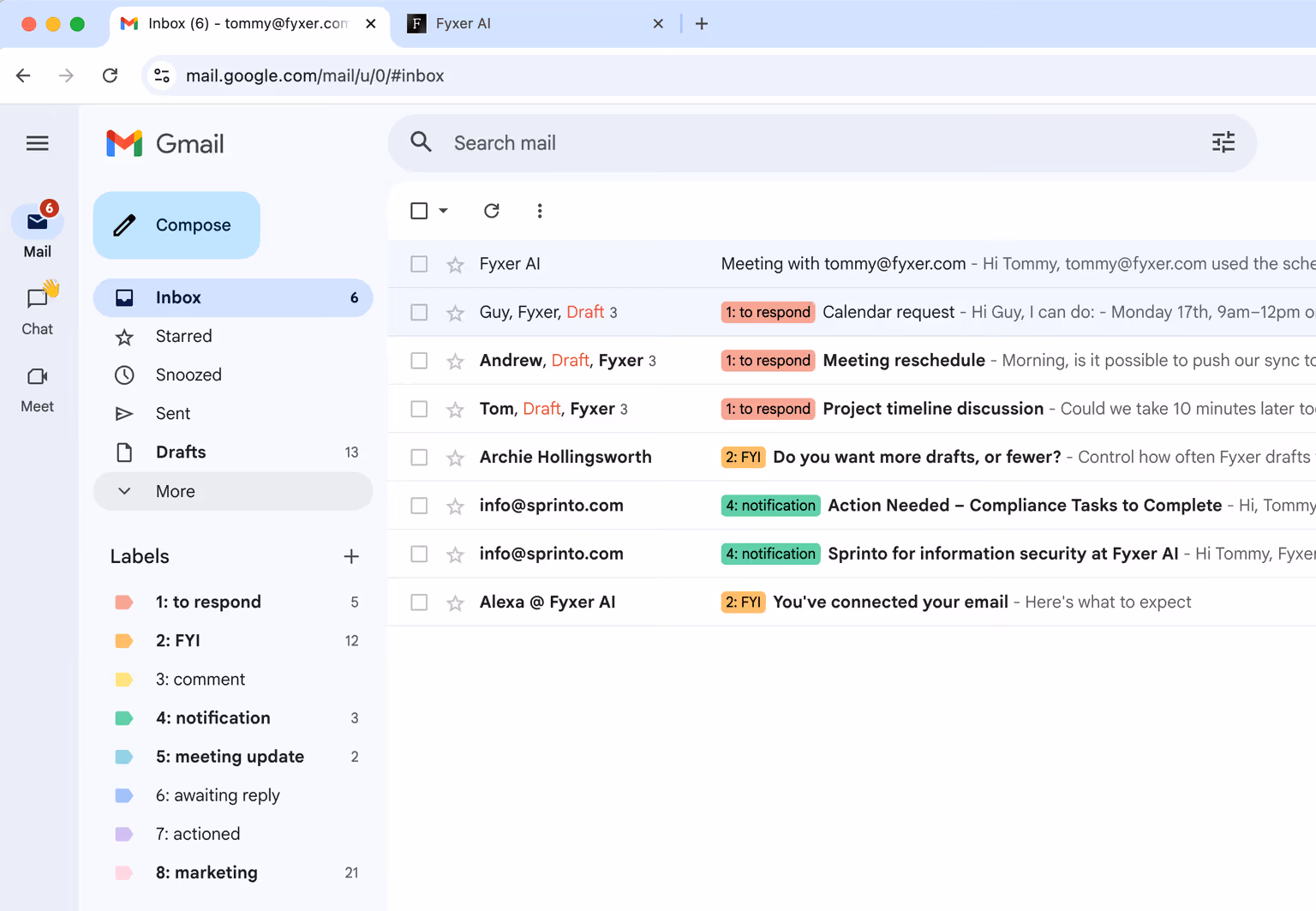Click the Compose button
Image resolution: width=1316 pixels, height=911 pixels.
(x=176, y=225)
